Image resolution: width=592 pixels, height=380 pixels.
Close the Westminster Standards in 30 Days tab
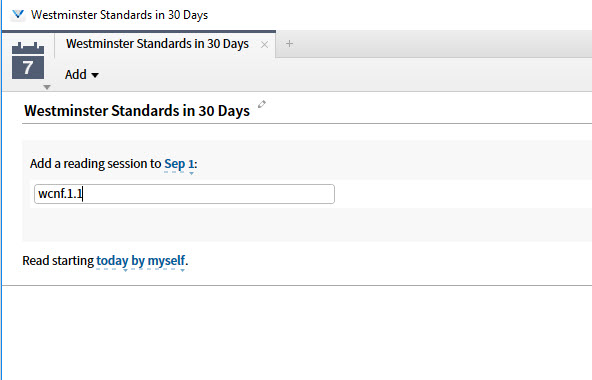click(x=265, y=45)
